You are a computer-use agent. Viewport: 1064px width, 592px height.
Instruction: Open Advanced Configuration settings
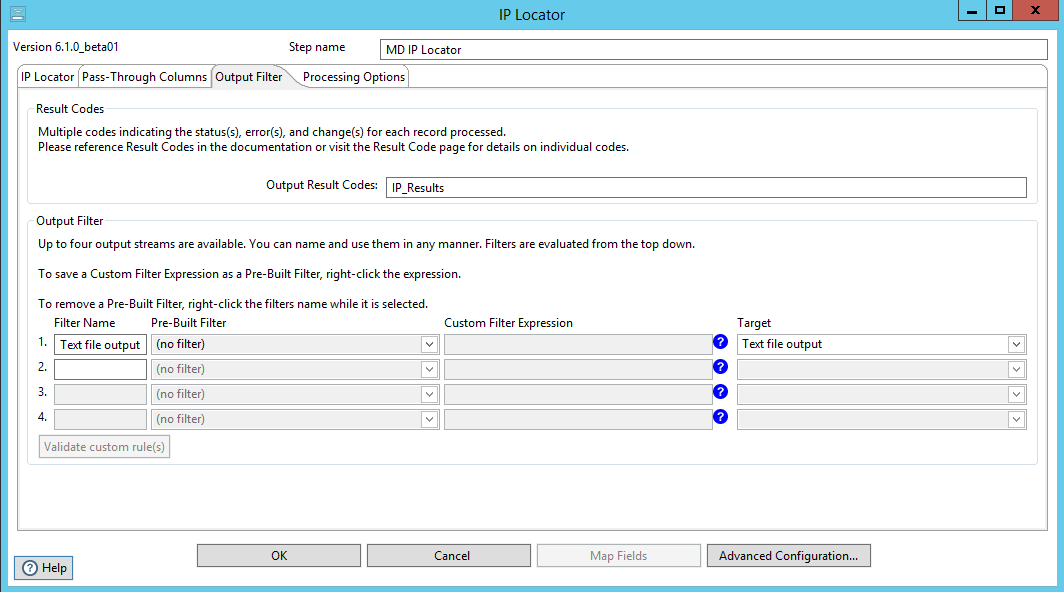pos(788,555)
